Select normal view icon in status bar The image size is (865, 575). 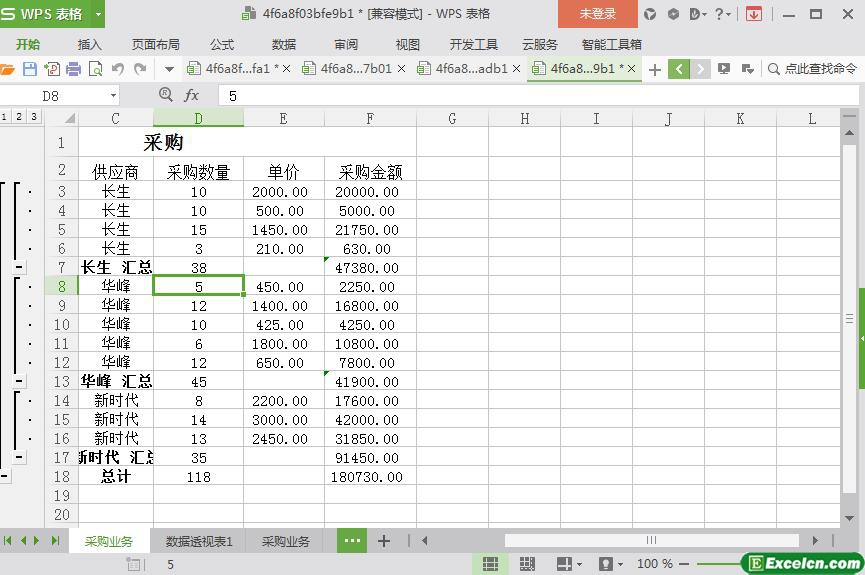[x=490, y=564]
